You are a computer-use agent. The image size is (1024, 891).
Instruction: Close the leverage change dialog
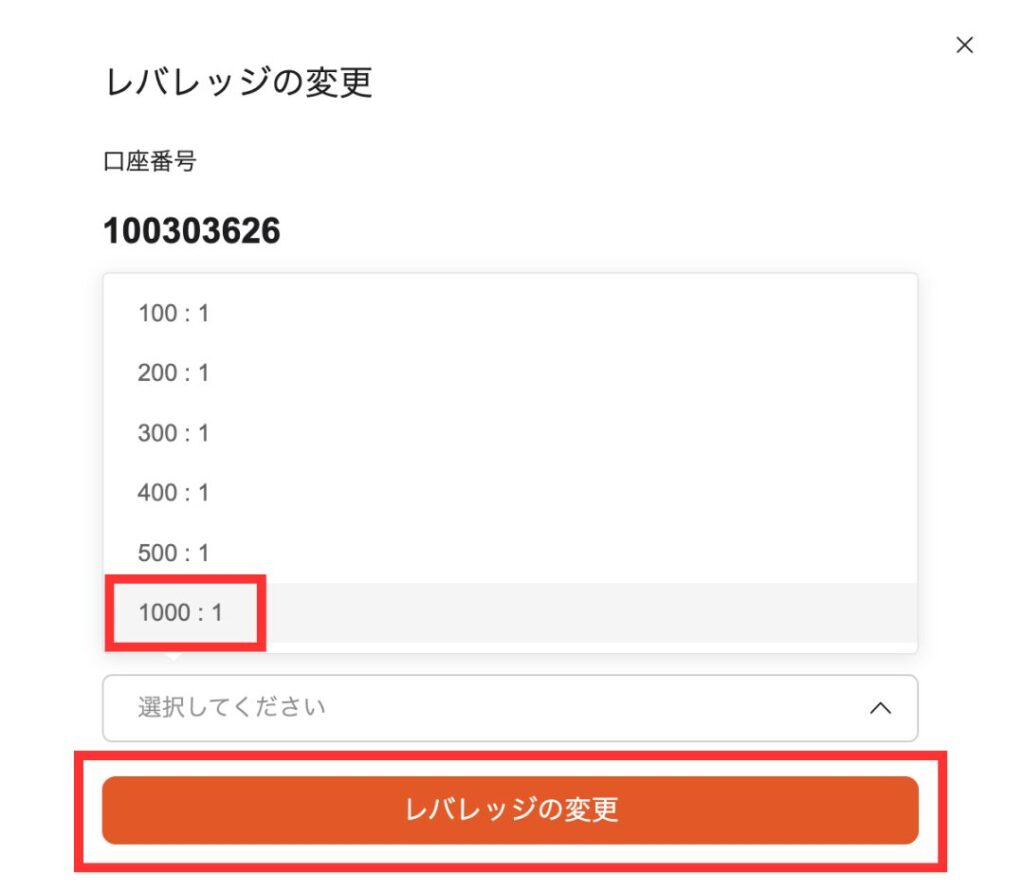click(x=964, y=44)
